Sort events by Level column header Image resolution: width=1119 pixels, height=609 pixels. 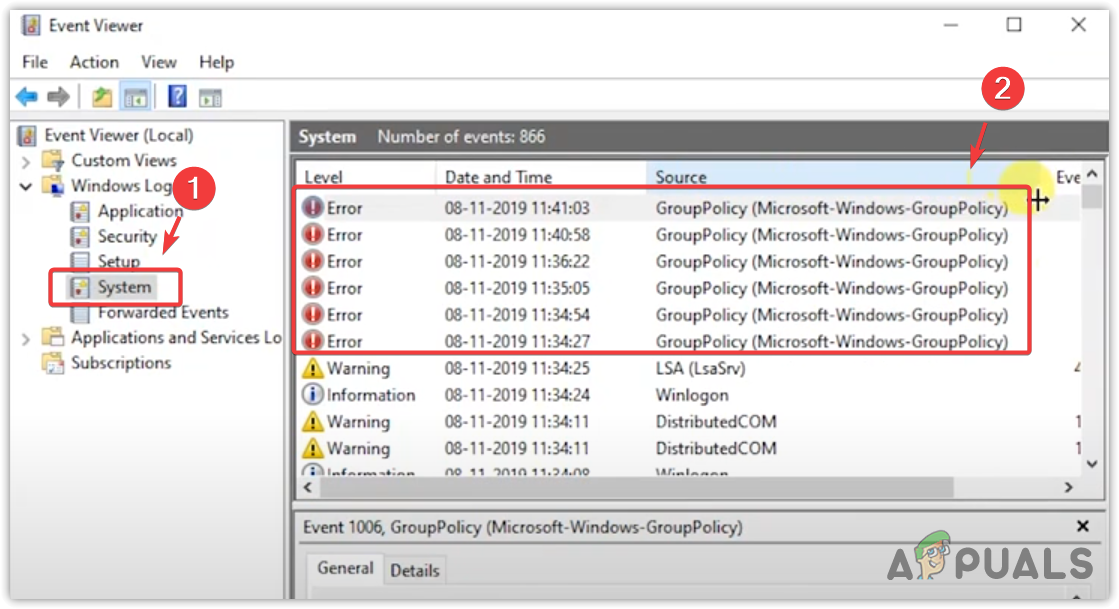click(323, 177)
